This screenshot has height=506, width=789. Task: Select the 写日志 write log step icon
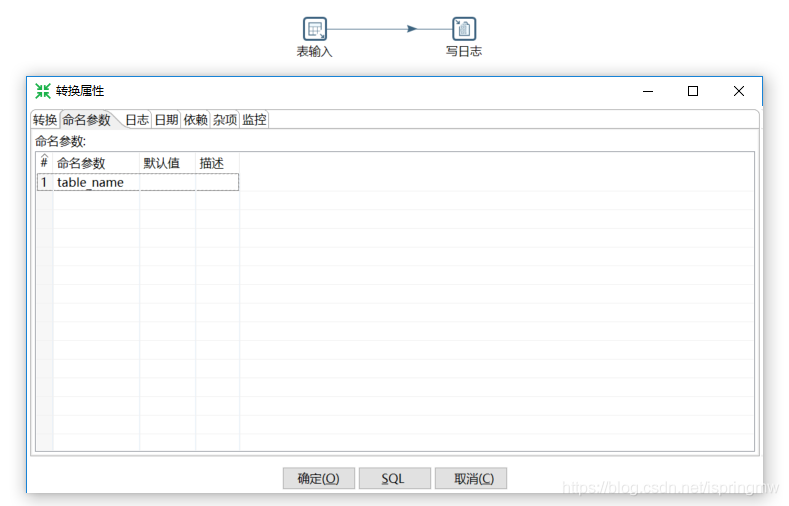click(464, 29)
